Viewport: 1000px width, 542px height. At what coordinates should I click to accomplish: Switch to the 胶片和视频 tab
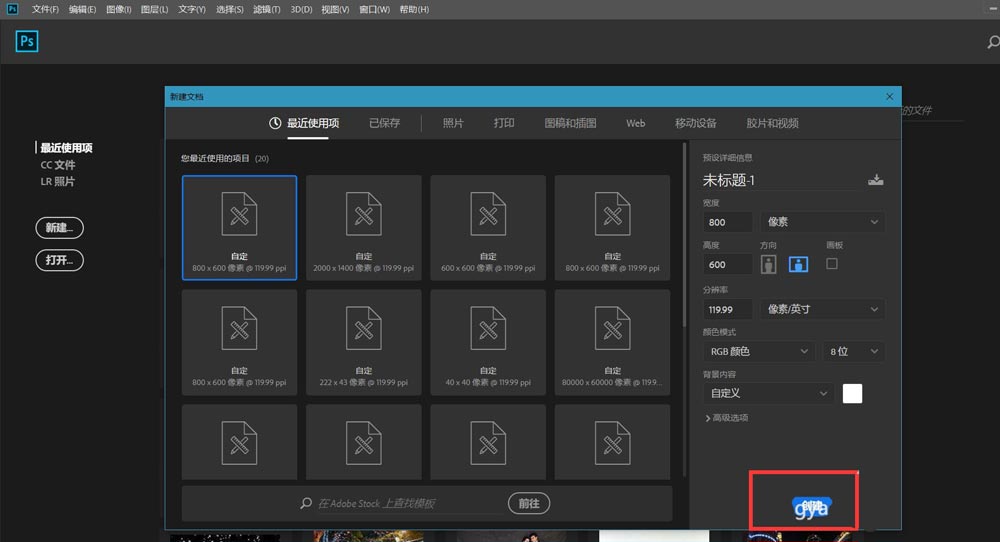pos(772,123)
